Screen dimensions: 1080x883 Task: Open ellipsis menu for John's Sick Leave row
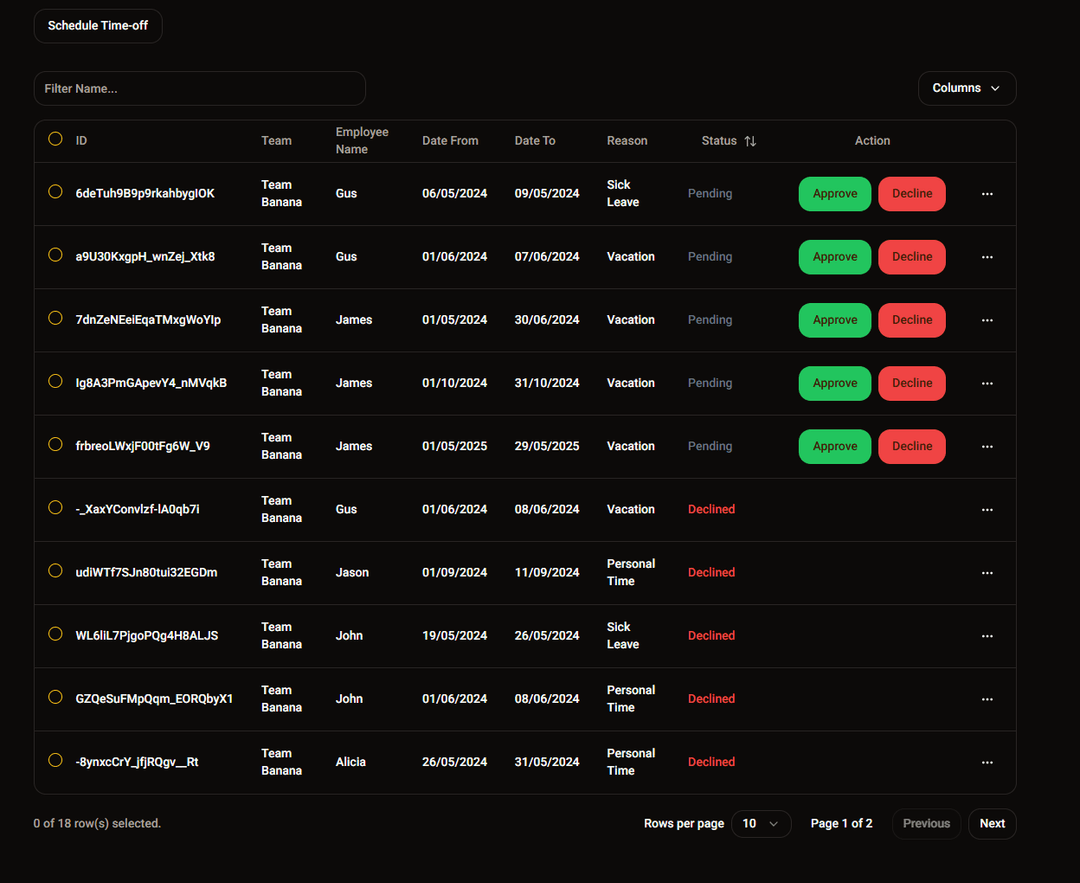(x=987, y=636)
